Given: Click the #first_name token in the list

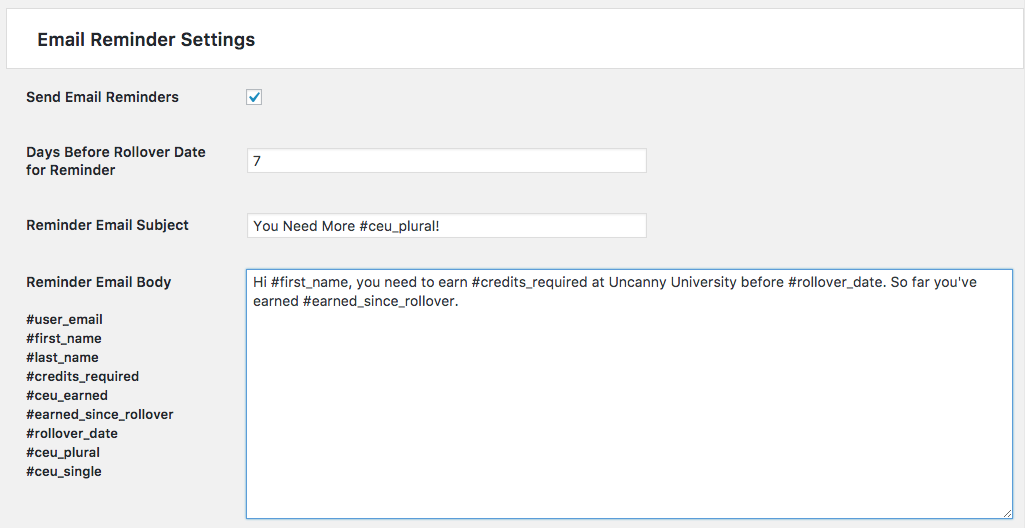Looking at the screenshot, I should (63, 339).
